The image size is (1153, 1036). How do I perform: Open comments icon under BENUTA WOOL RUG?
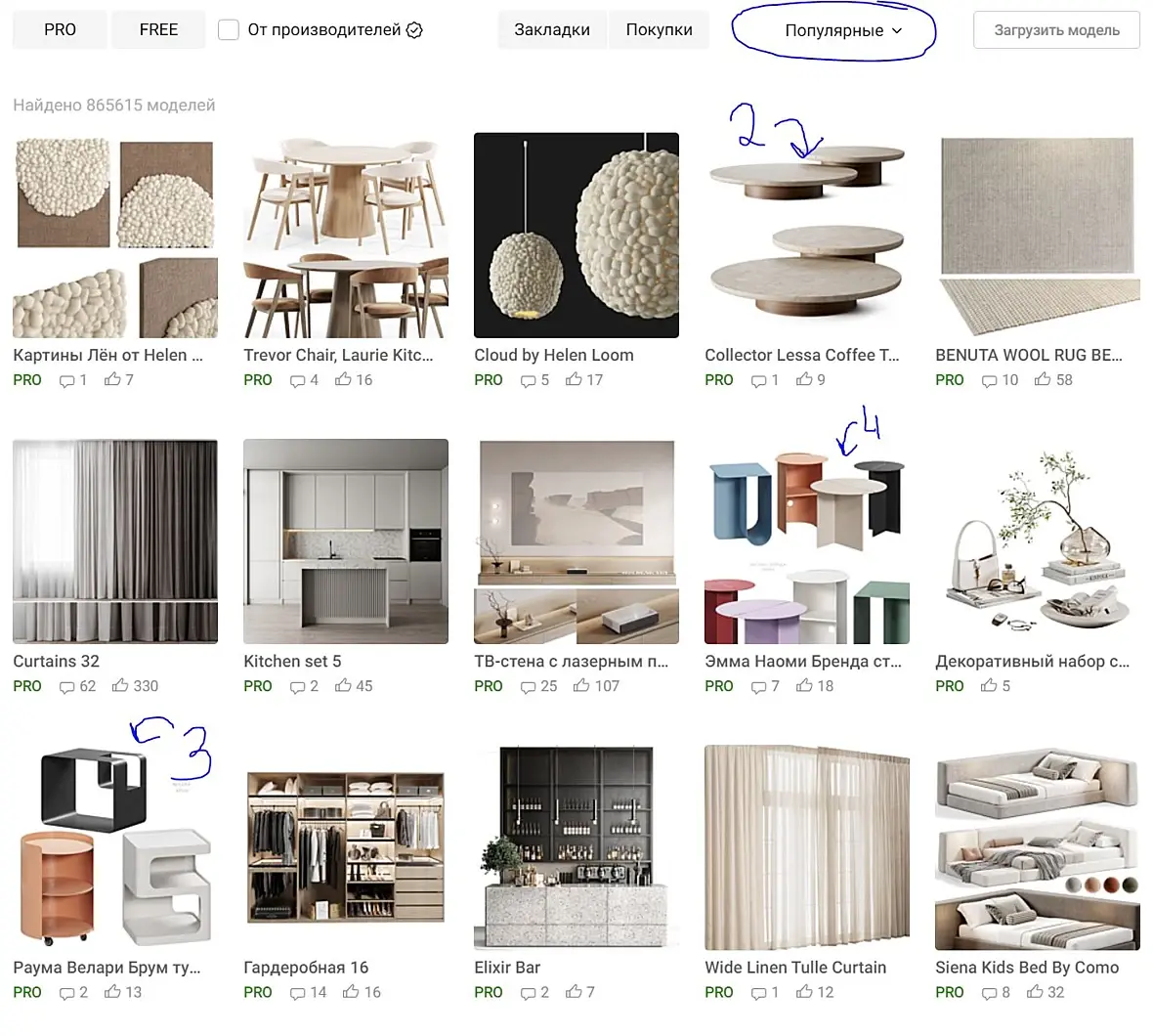click(x=989, y=380)
